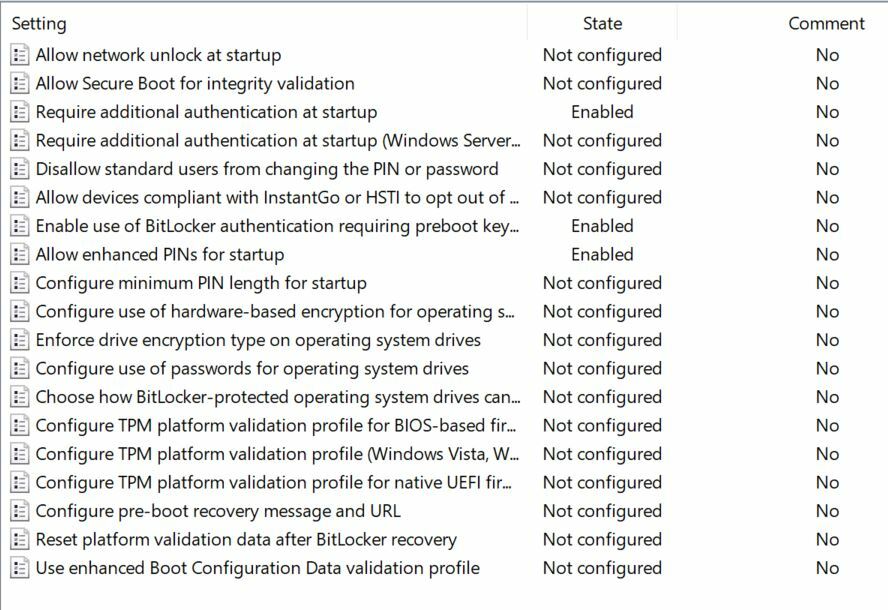Sort policies by the State column header
Screen dimensions: 888x610
(602, 23)
